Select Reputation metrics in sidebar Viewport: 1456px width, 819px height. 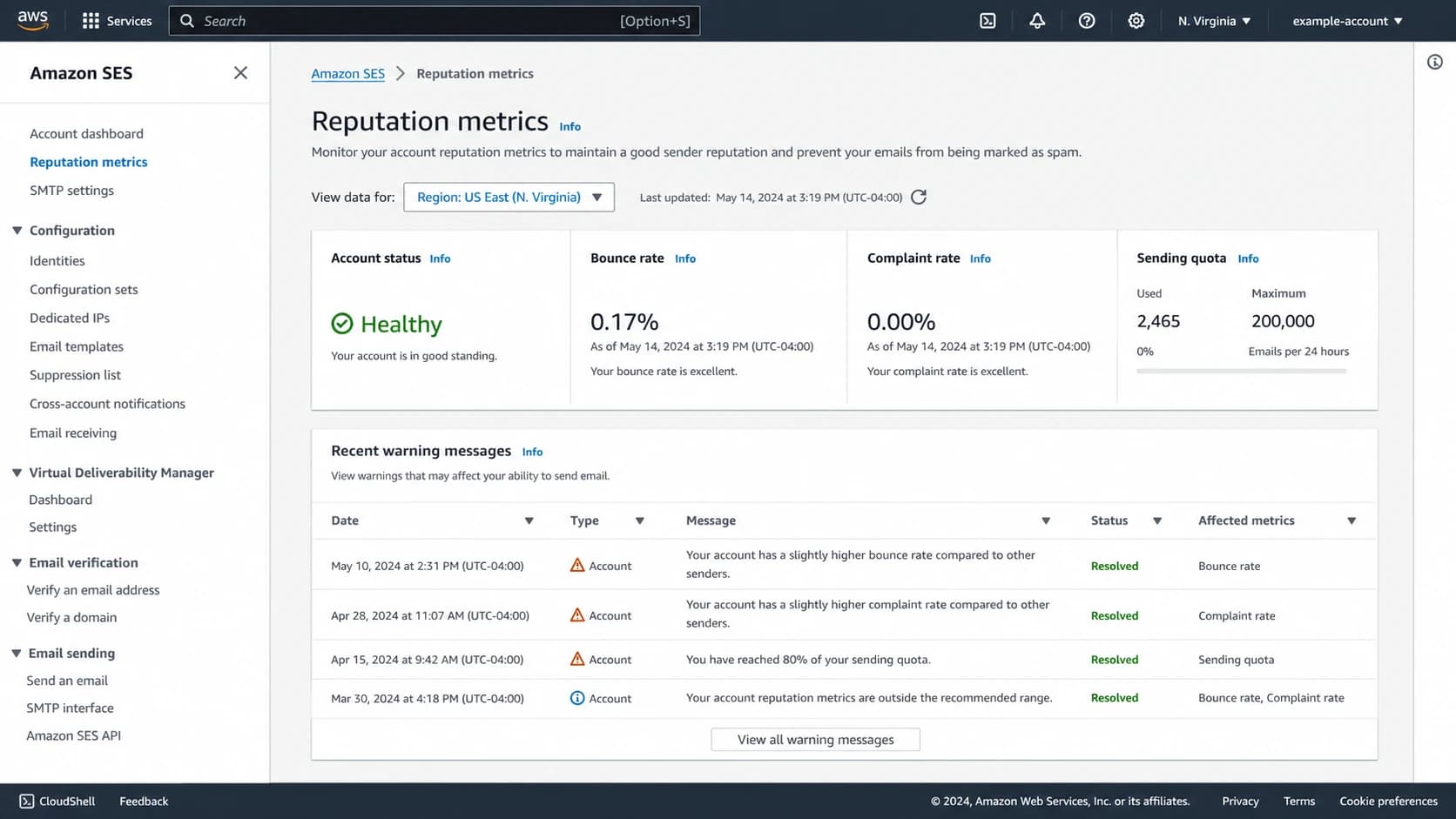[x=89, y=162]
